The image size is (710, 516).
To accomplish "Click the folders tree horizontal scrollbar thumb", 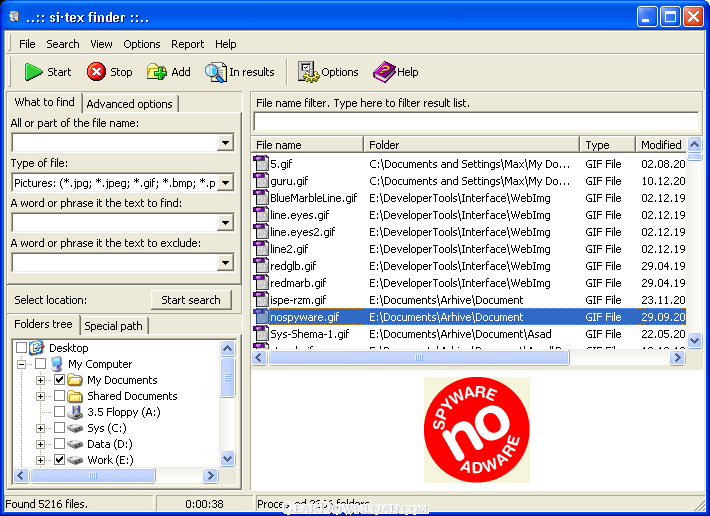I will coord(93,475).
